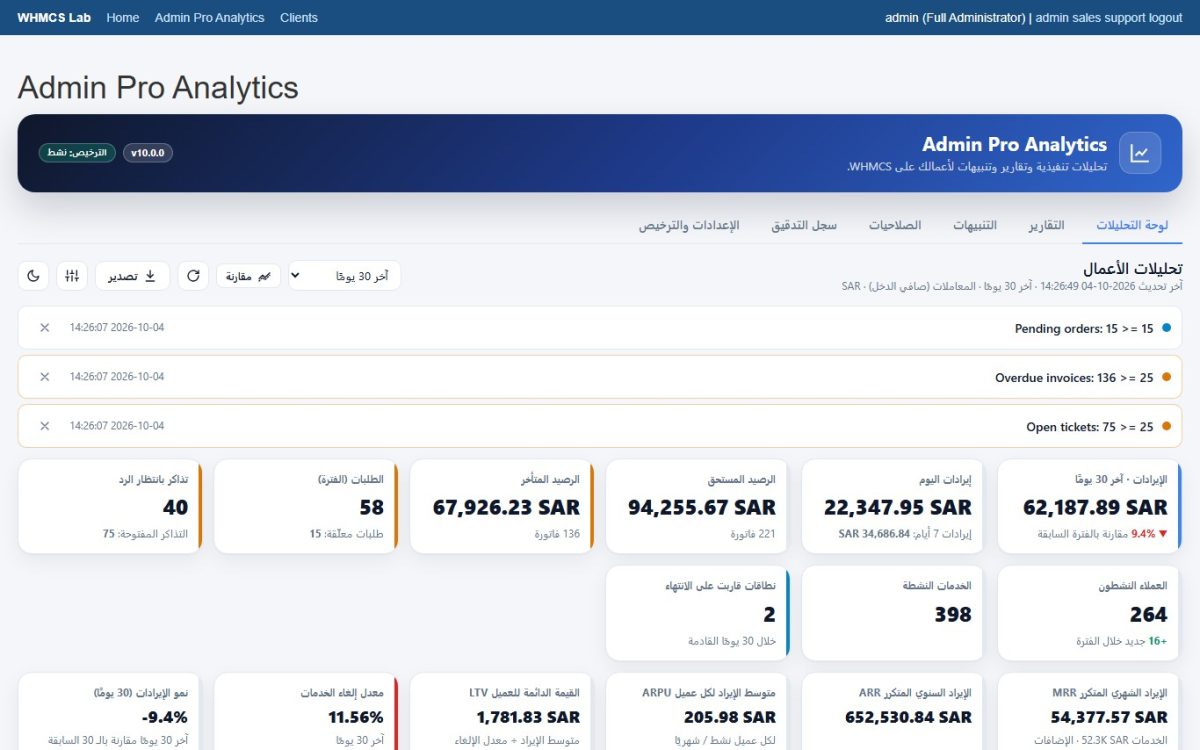The image size is (1200, 750).
Task: Click the ARR value 652,530.84 SAR
Action: tap(908, 717)
